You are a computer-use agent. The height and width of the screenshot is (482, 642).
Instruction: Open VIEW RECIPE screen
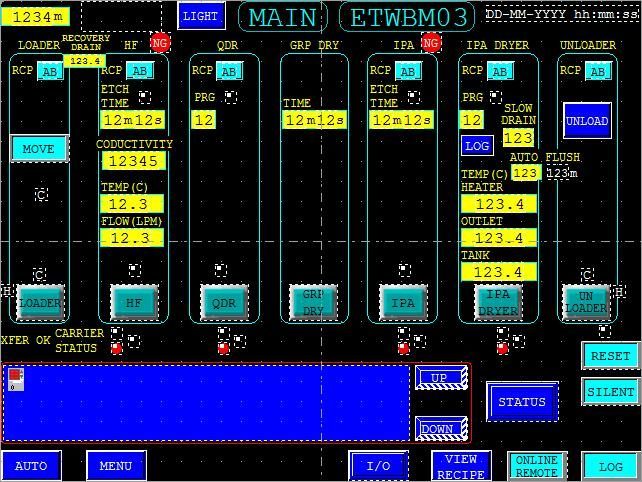pos(461,466)
